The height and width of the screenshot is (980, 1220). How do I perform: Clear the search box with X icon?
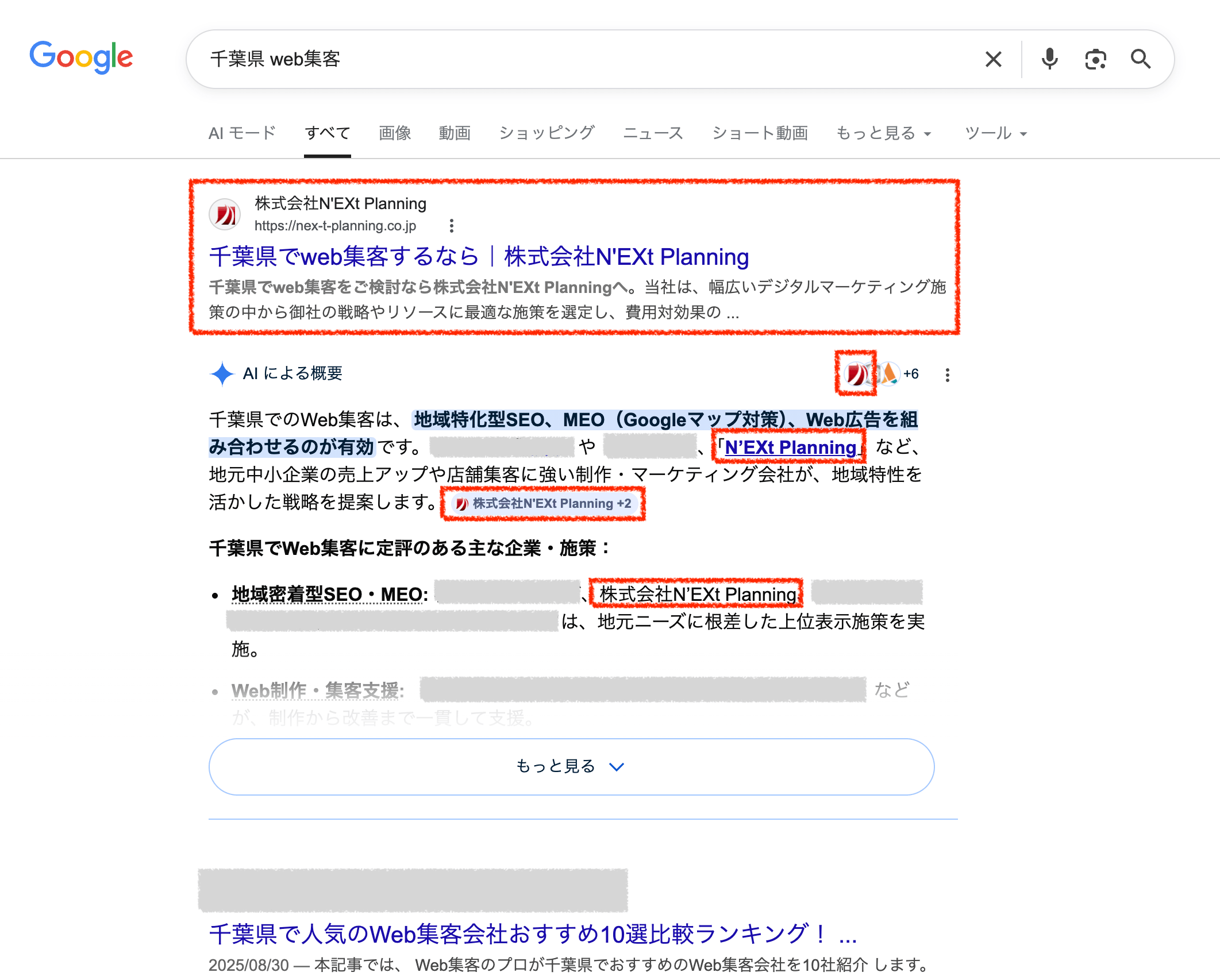coord(993,59)
